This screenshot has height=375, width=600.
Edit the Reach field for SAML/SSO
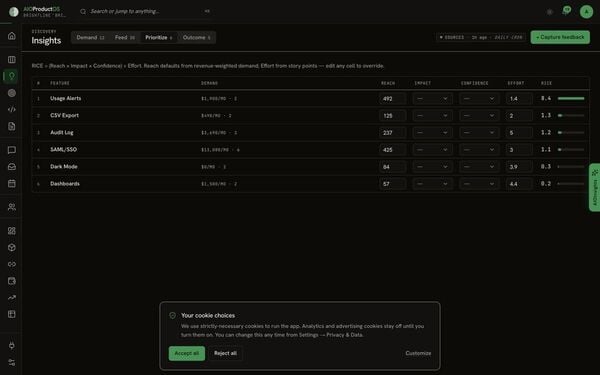[392, 150]
